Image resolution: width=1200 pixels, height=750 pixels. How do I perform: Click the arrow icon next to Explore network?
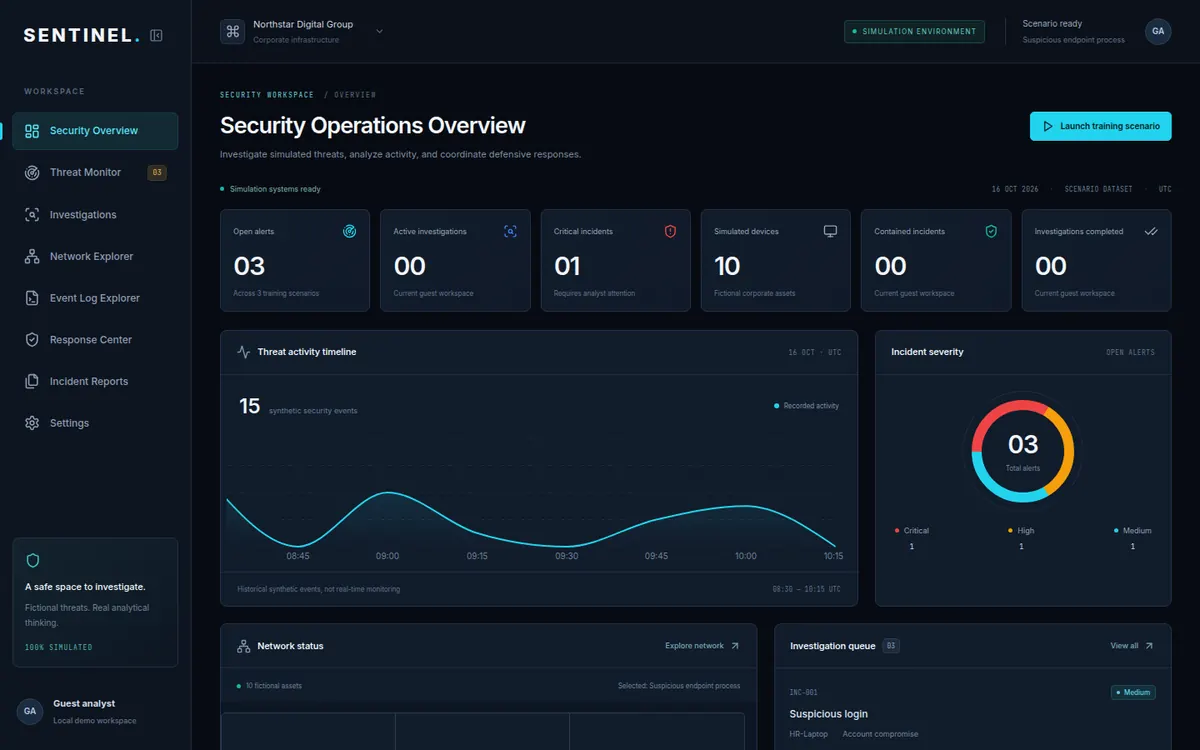(735, 646)
